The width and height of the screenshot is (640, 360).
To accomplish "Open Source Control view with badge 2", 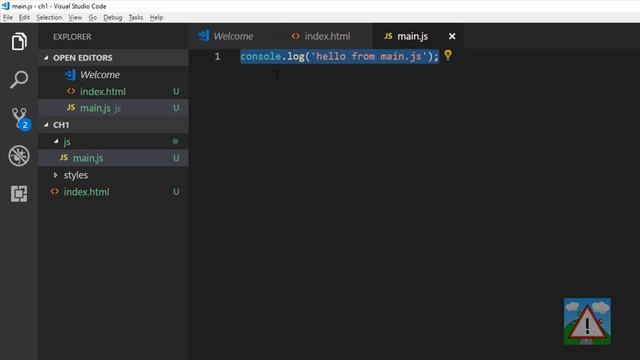I will (x=20, y=118).
